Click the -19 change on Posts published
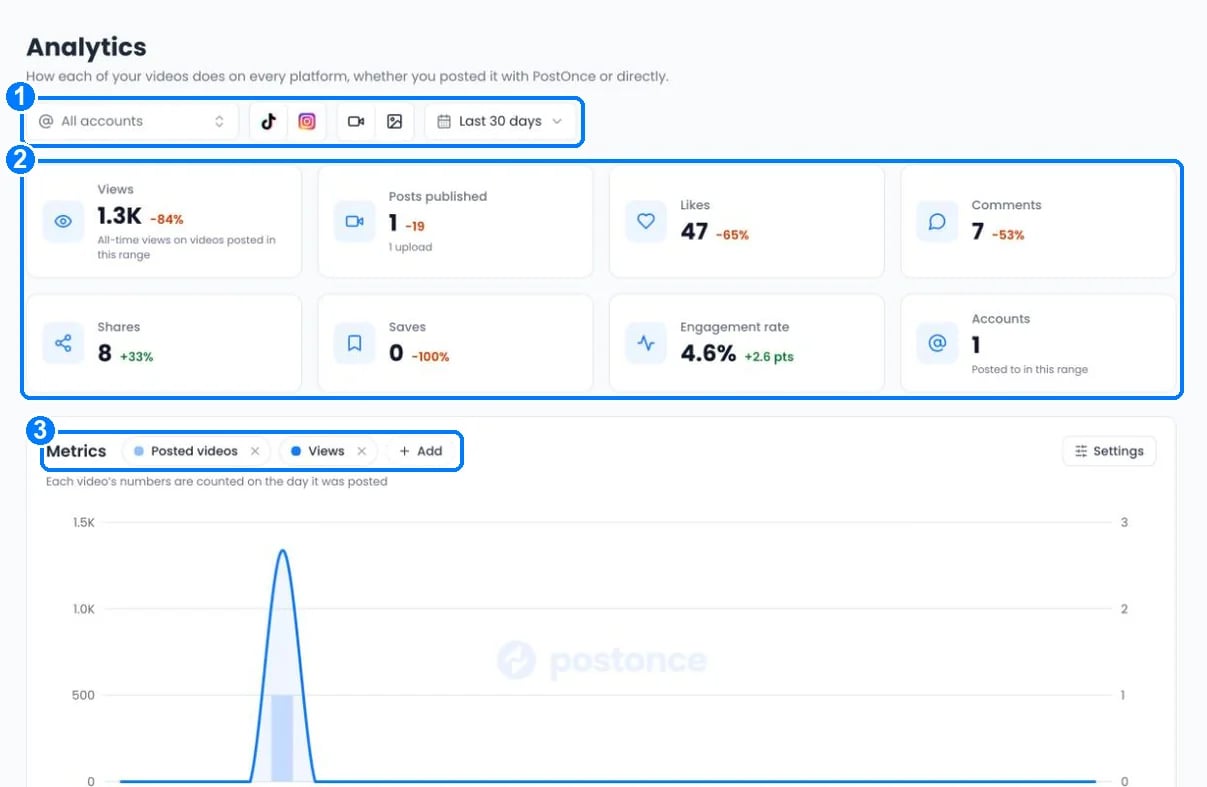 coord(415,226)
